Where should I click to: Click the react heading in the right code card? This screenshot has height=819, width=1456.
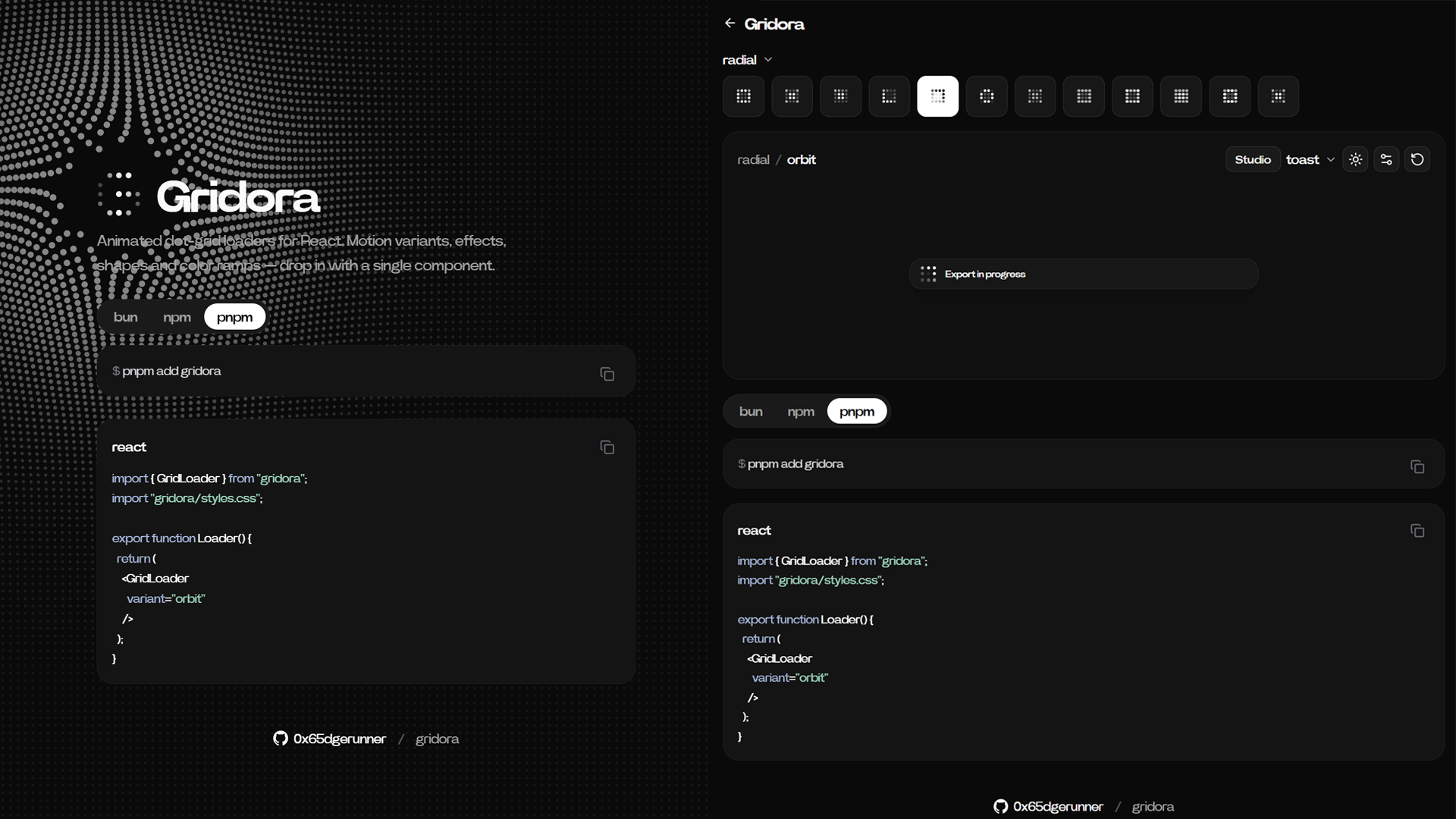[x=754, y=530]
